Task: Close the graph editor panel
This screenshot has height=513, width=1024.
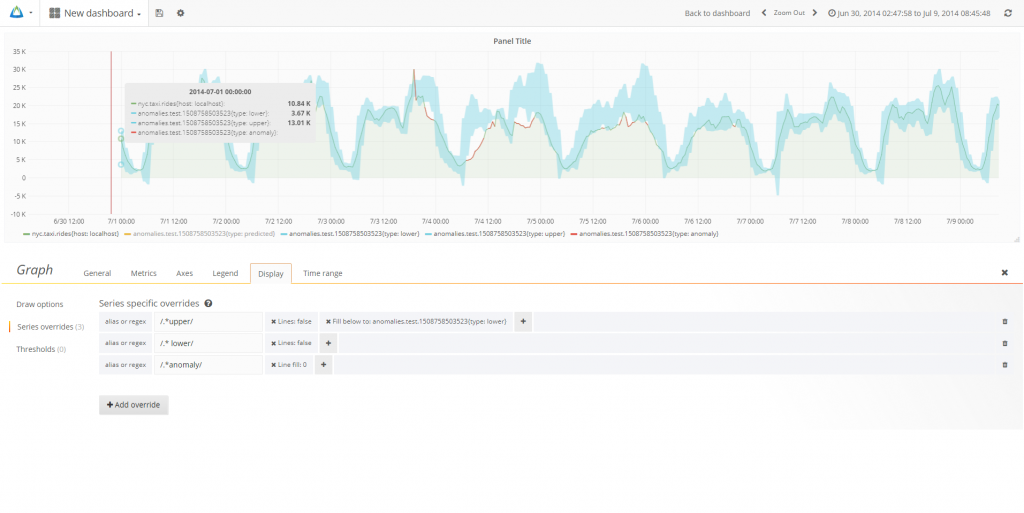Action: (x=1004, y=273)
